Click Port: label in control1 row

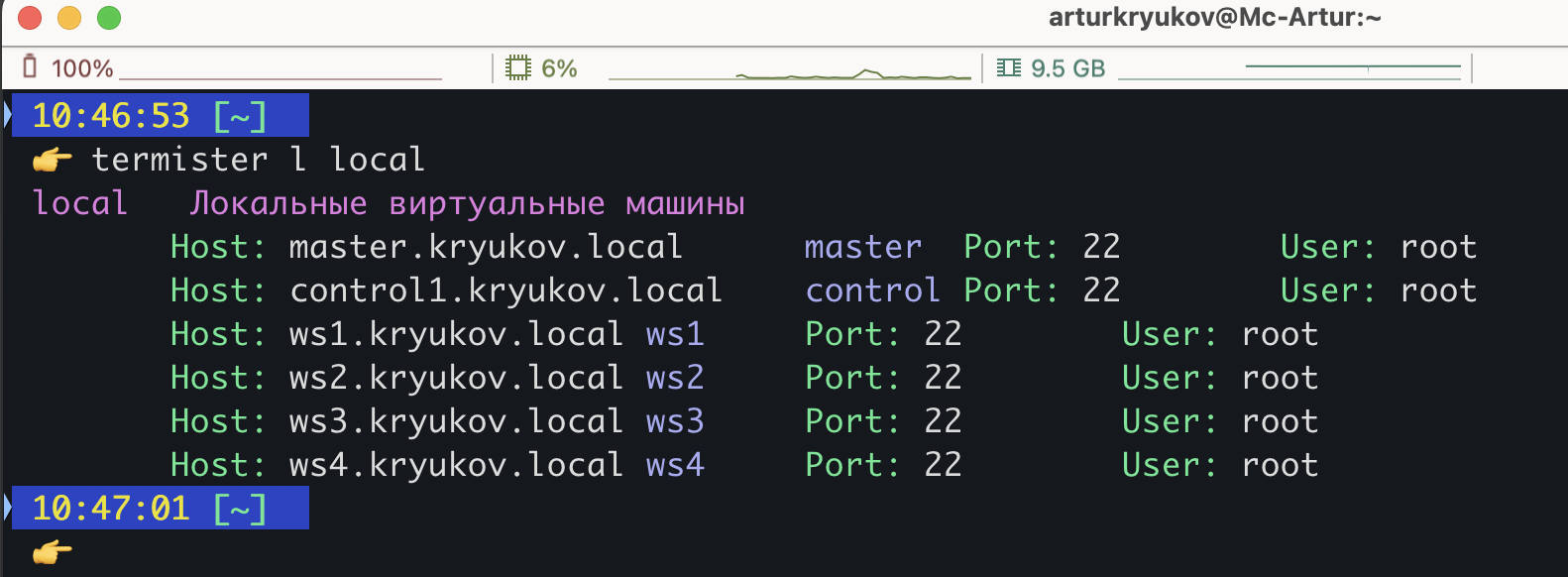(x=1012, y=290)
